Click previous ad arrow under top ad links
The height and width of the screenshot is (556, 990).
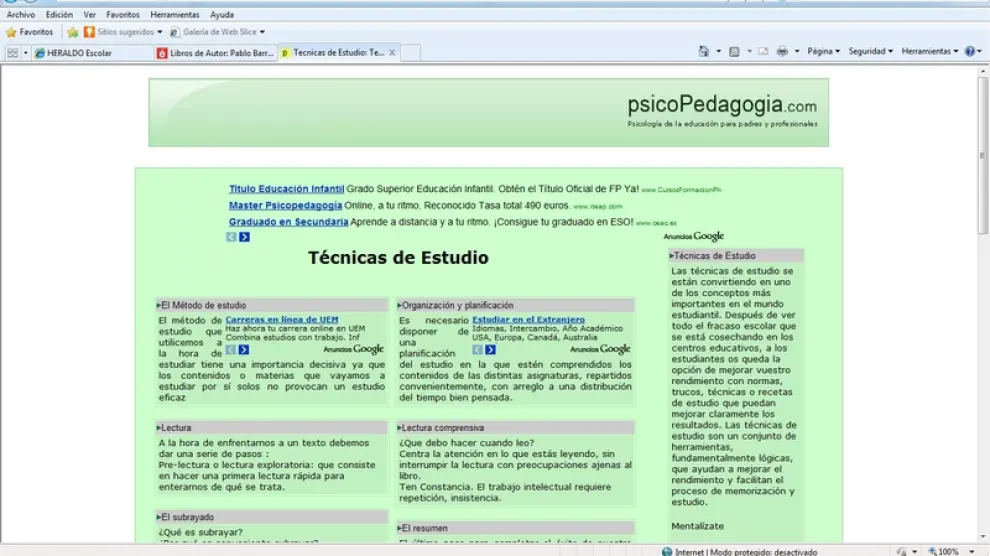[231, 237]
